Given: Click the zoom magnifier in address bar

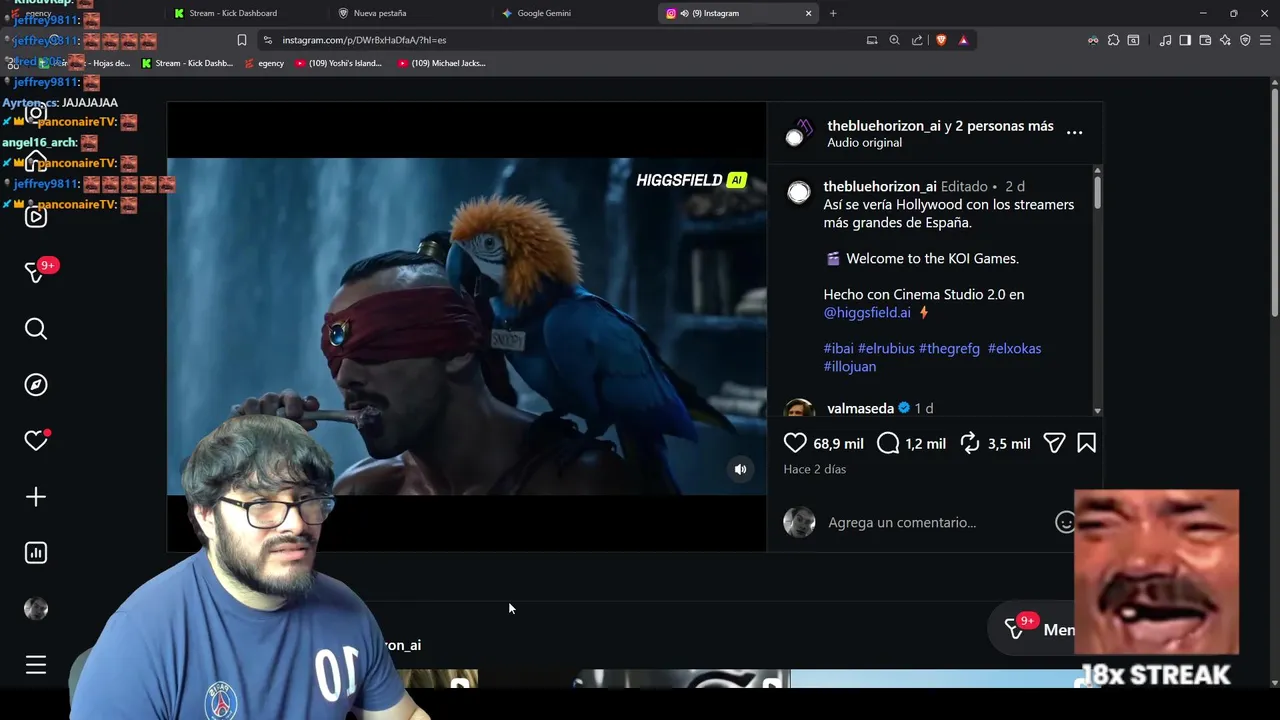Looking at the screenshot, I should click(x=894, y=40).
